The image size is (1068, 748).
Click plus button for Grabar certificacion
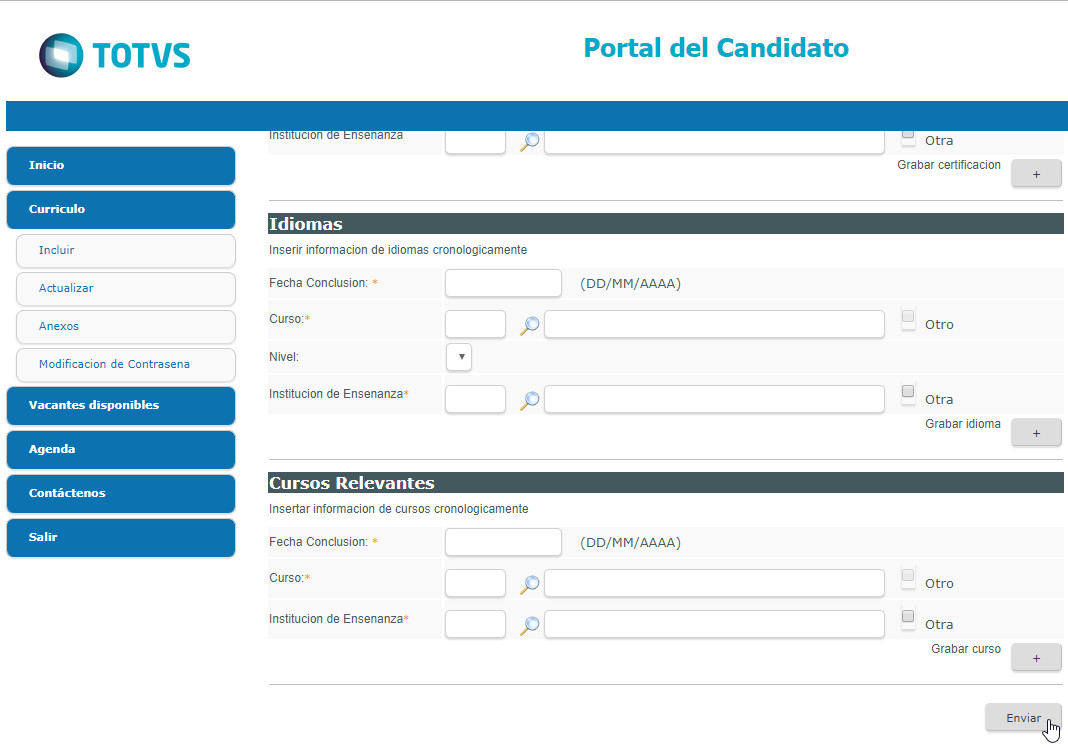1036,174
